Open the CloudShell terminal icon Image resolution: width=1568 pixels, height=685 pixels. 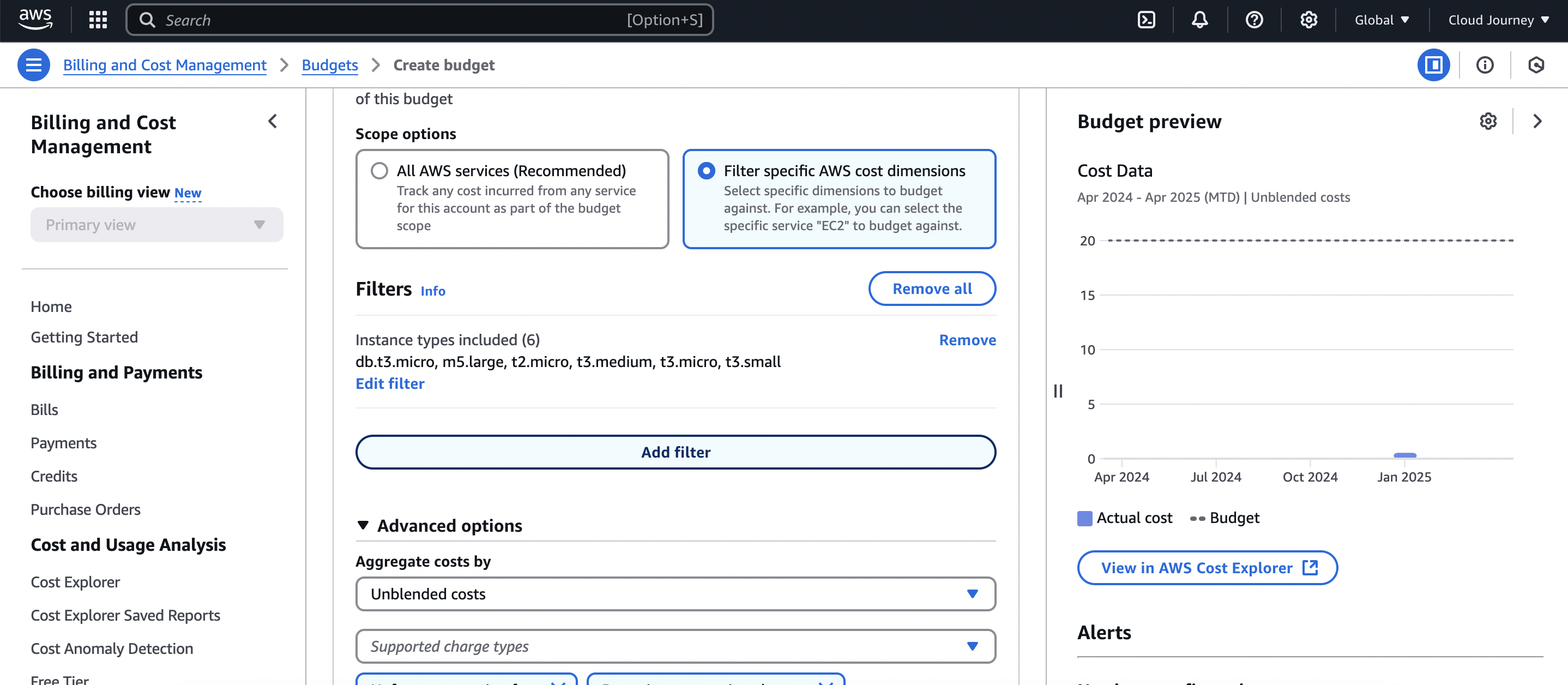point(1146,20)
